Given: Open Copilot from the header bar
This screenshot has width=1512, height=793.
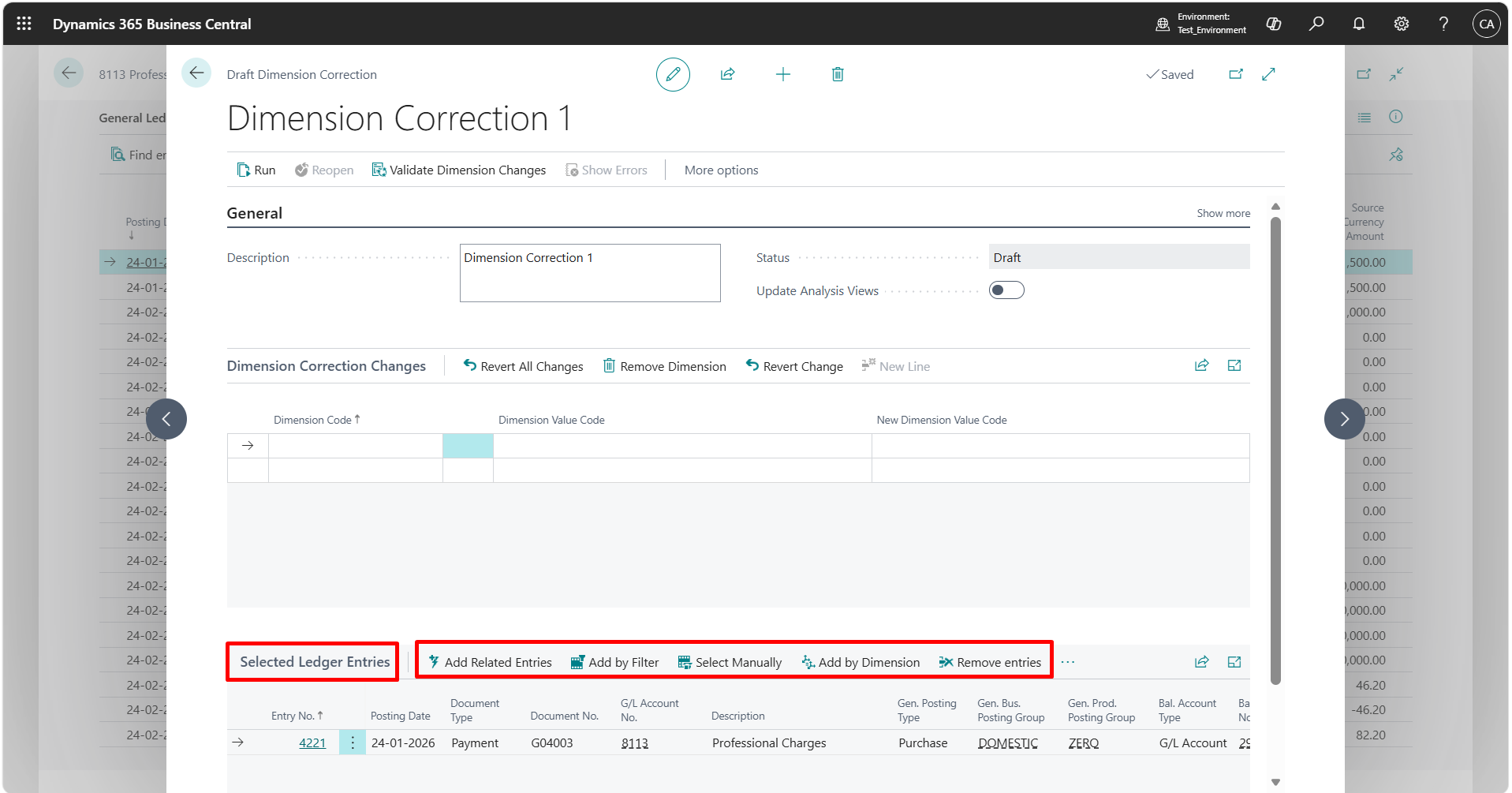Looking at the screenshot, I should coord(1273,24).
